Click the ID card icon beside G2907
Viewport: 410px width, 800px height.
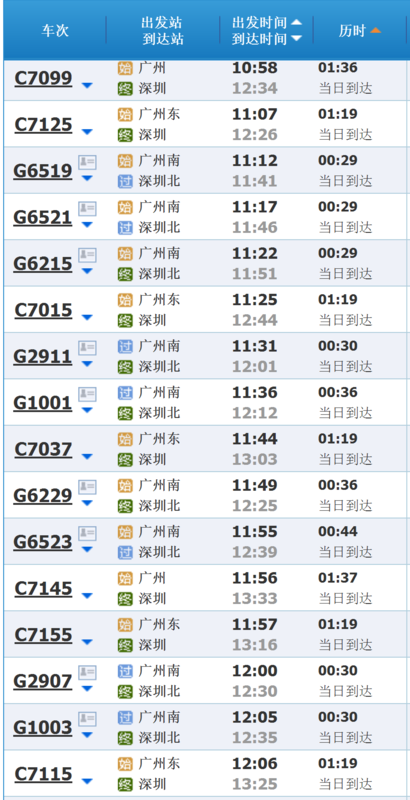[87, 673]
